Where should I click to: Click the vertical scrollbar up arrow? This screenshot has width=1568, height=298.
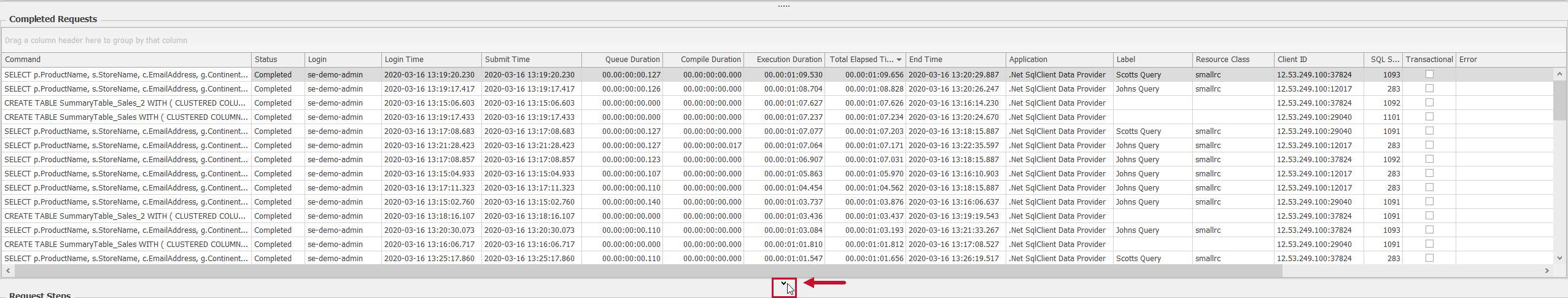tap(1559, 74)
